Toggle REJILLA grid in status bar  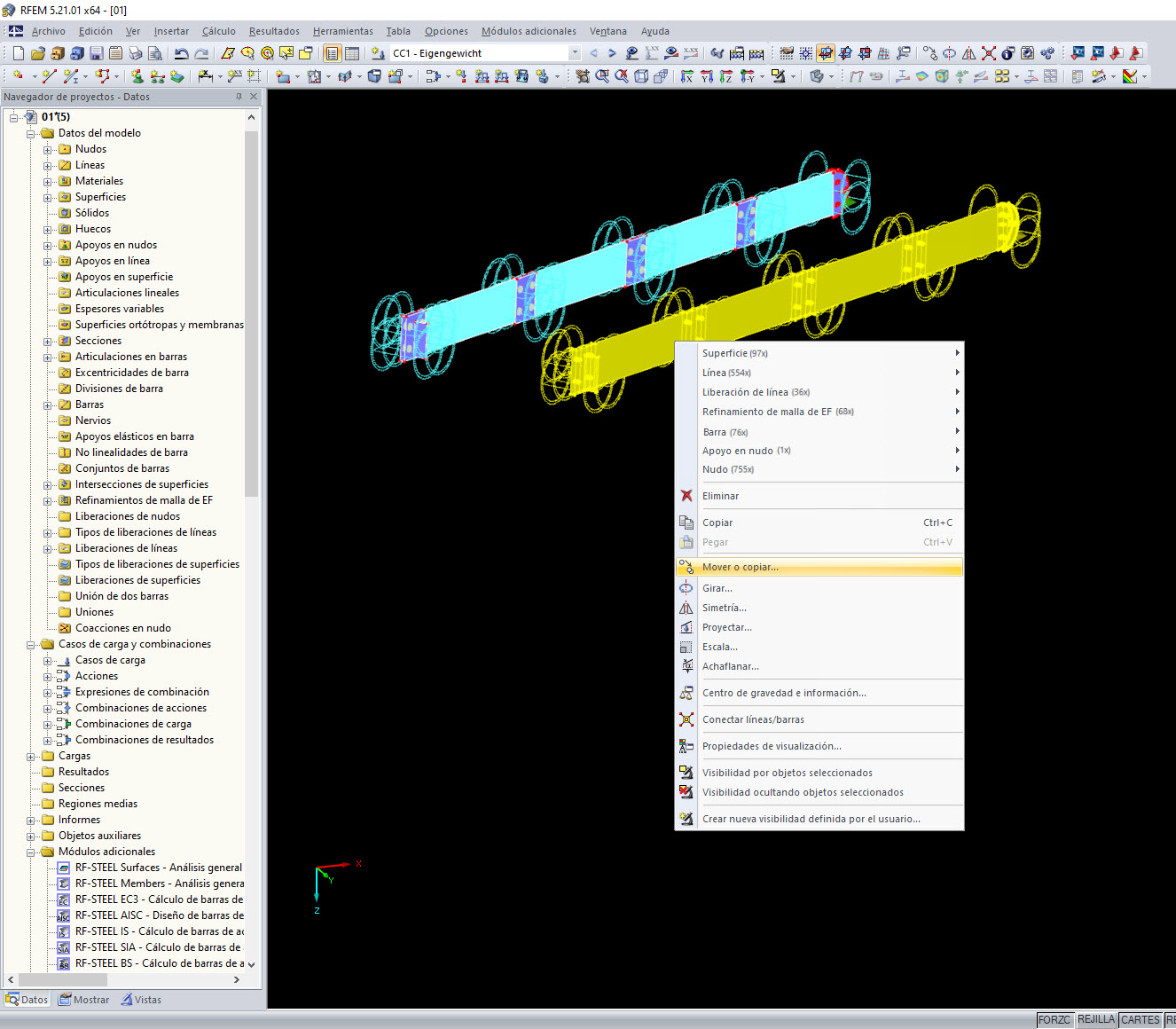(x=1096, y=1020)
